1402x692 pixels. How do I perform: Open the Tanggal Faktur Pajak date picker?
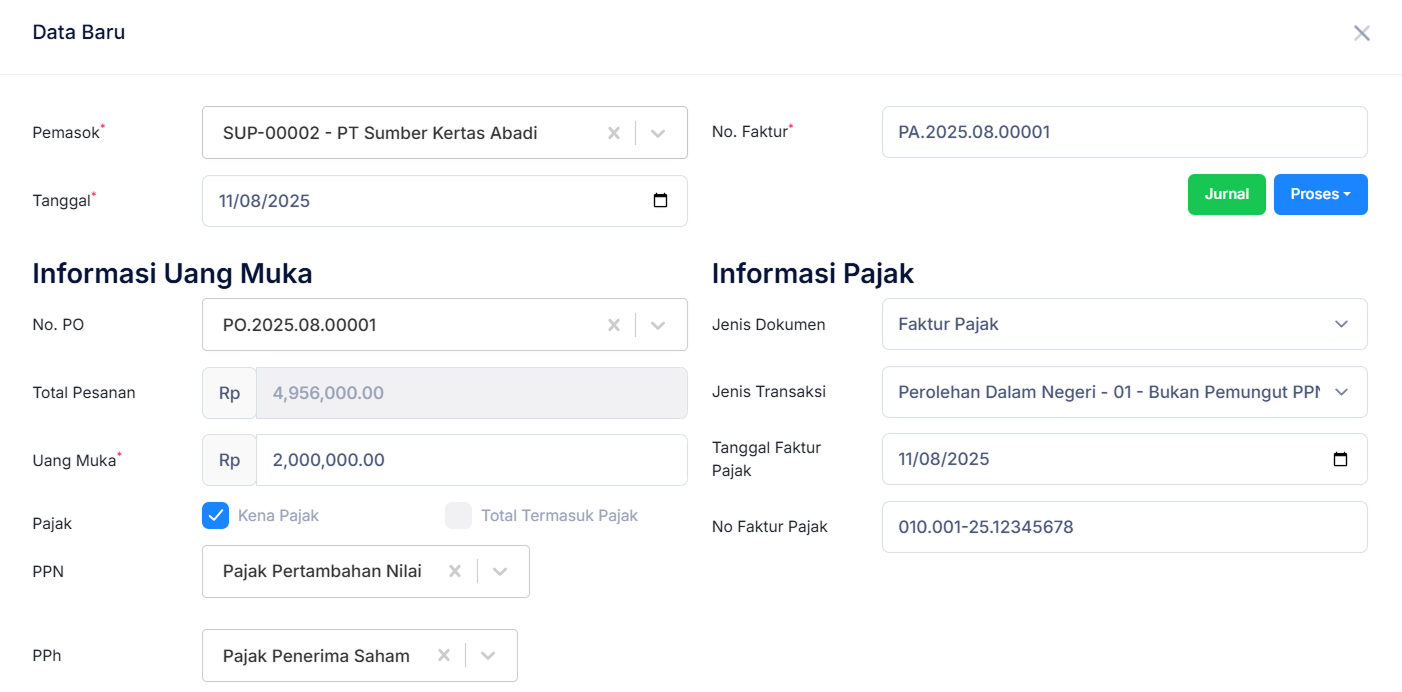pos(1341,459)
